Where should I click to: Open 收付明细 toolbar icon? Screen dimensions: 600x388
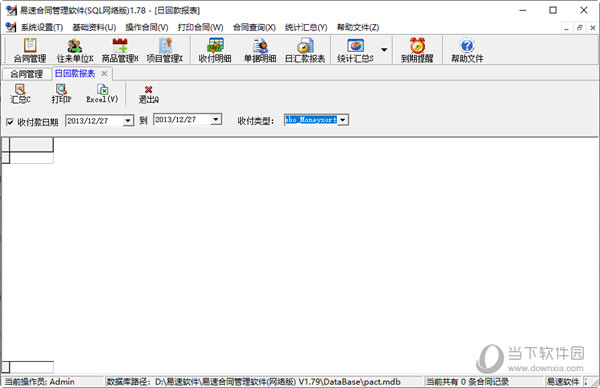(215, 50)
